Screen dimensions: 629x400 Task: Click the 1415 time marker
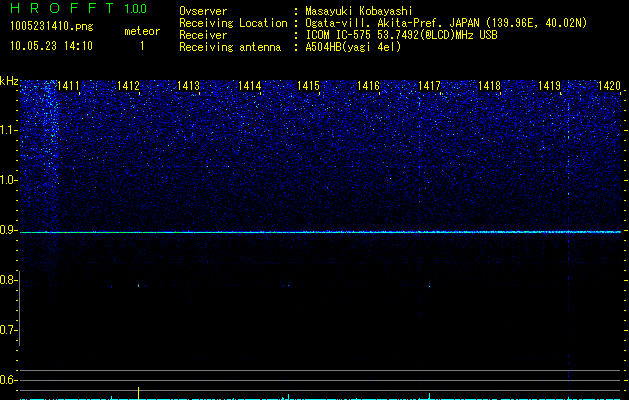coord(308,85)
